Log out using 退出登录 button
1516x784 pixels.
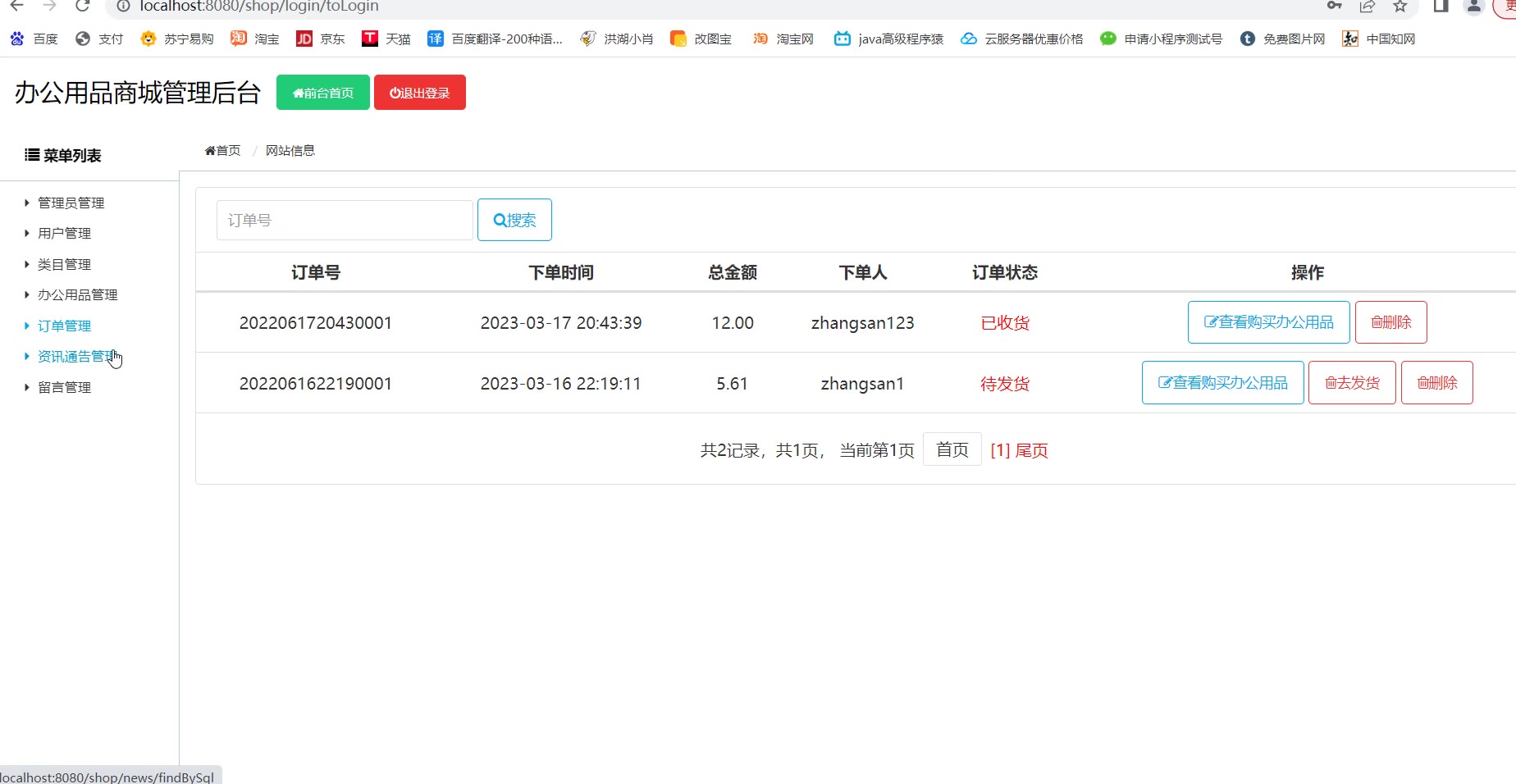(420, 92)
